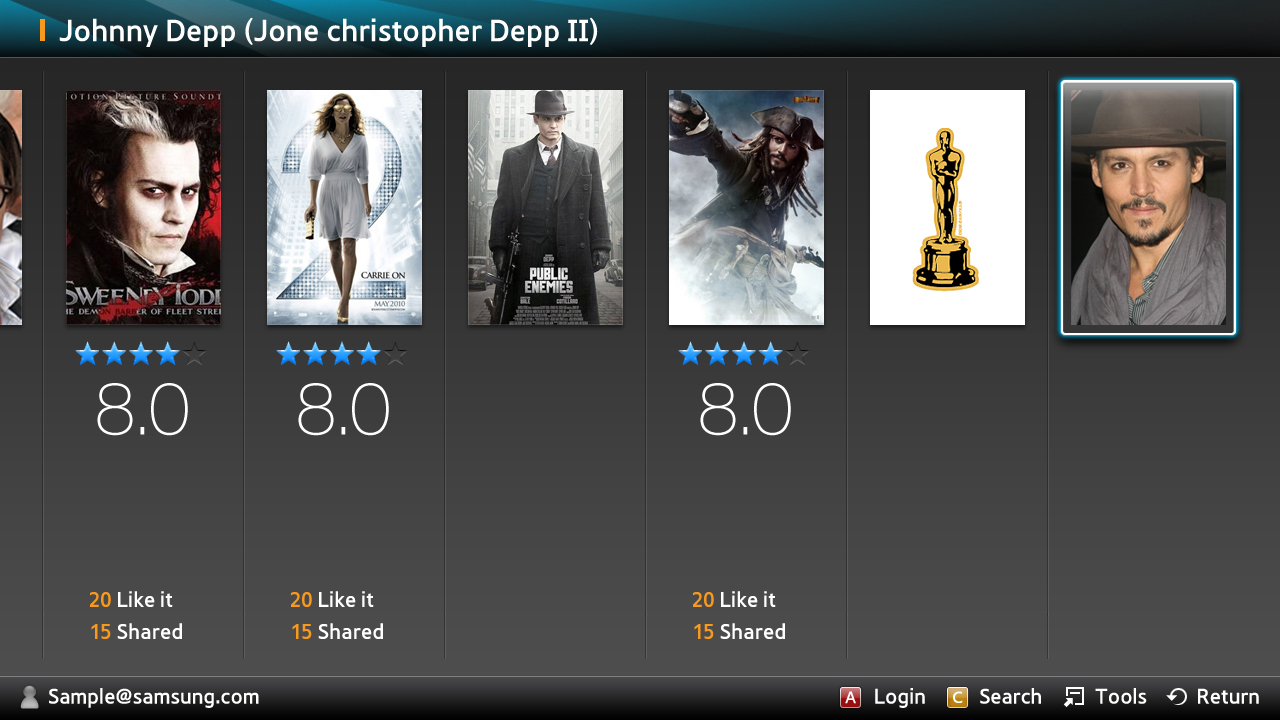This screenshot has height=720, width=1280.
Task: Select the highlighted Johnny Depp portrait
Action: pos(1148,208)
